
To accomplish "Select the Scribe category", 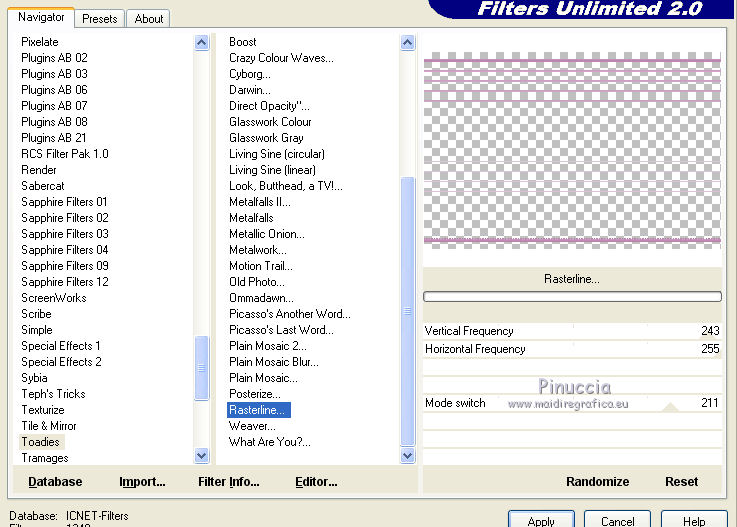I will click(x=36, y=314).
